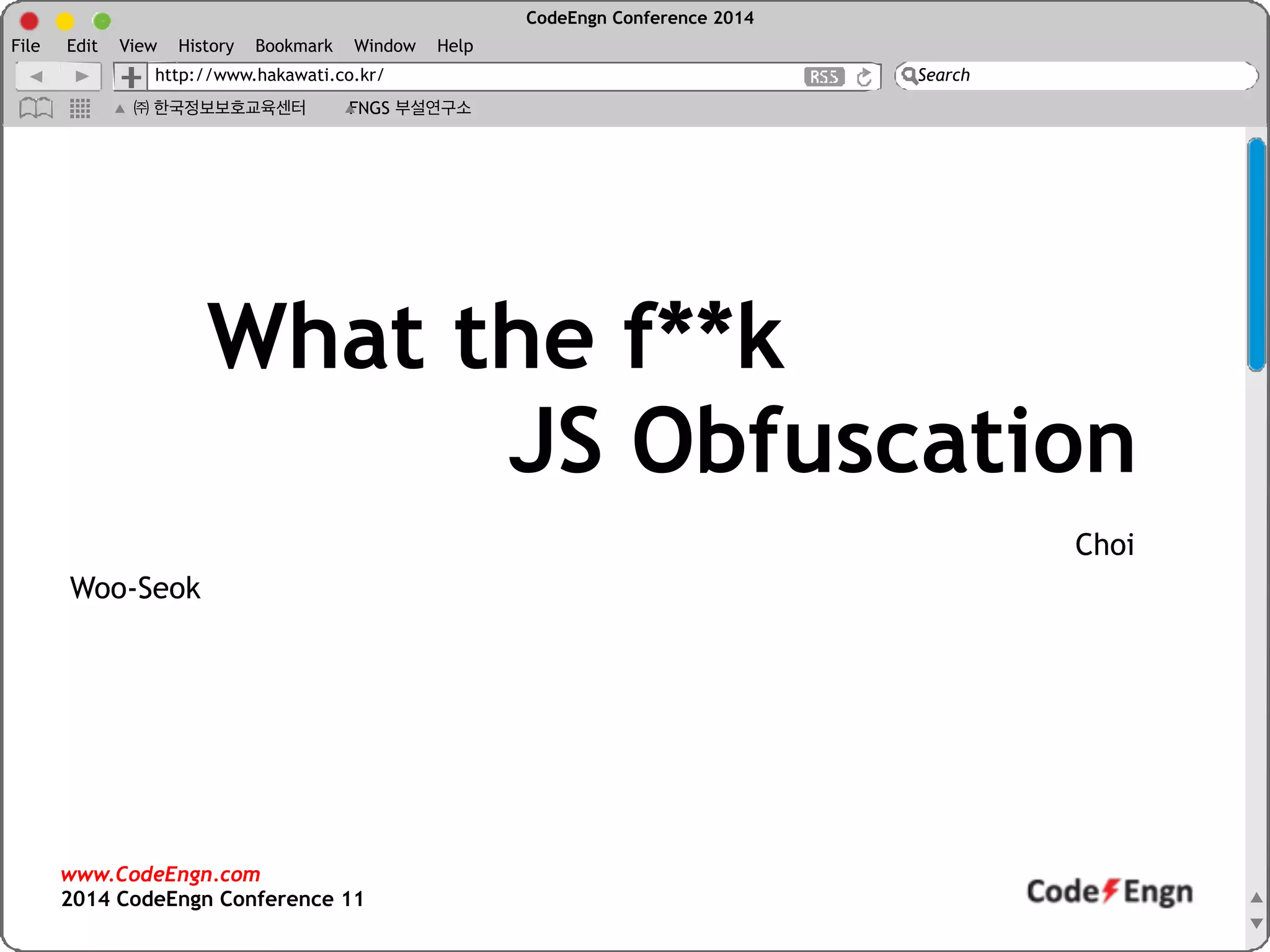1270x952 pixels.
Task: Expand the 한국정보보호교육센터 bookmark triangle
Action: pyautogui.click(x=120, y=109)
